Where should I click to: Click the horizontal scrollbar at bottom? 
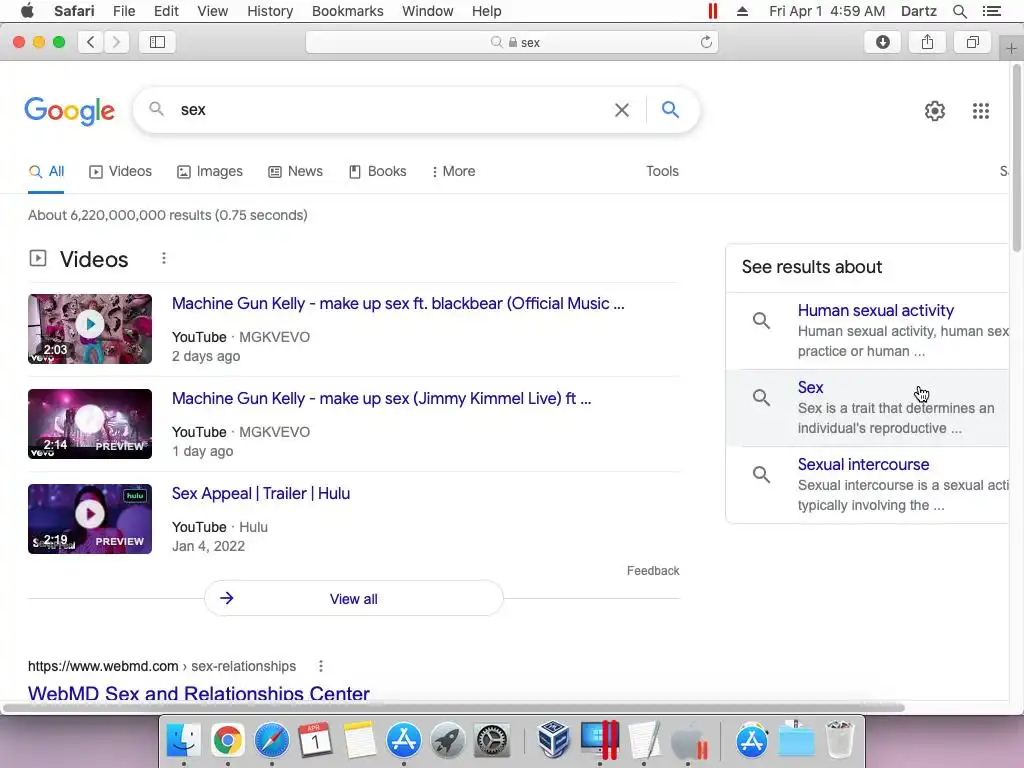pos(454,708)
